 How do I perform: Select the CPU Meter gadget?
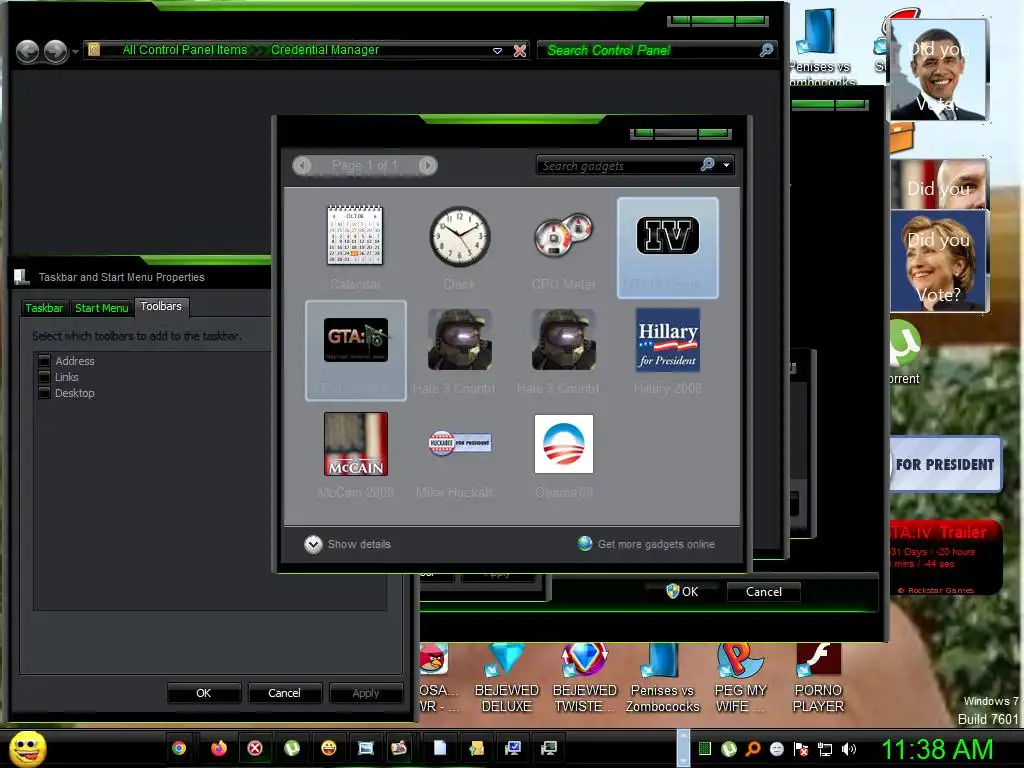[x=563, y=236]
